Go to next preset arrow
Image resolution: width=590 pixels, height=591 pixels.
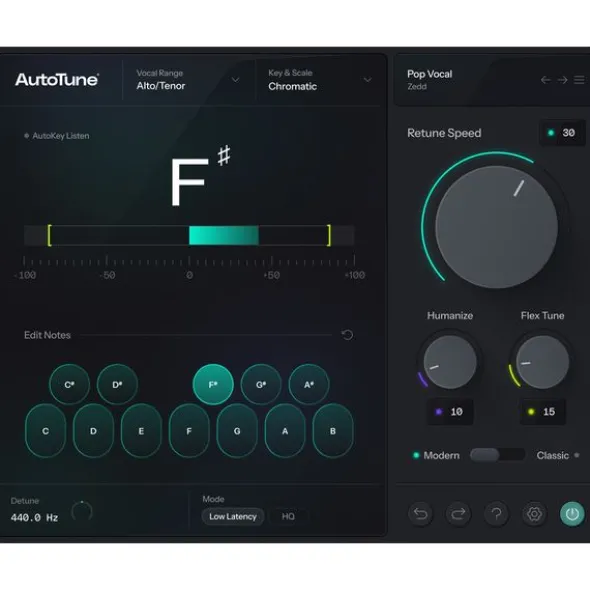click(x=562, y=80)
